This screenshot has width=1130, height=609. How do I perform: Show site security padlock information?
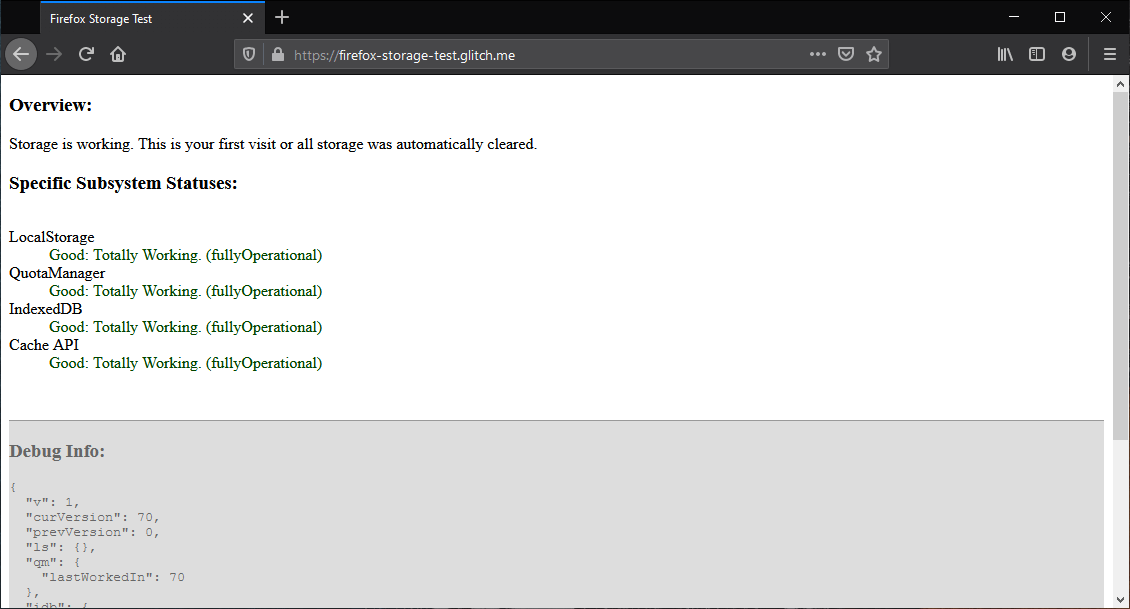(x=277, y=55)
